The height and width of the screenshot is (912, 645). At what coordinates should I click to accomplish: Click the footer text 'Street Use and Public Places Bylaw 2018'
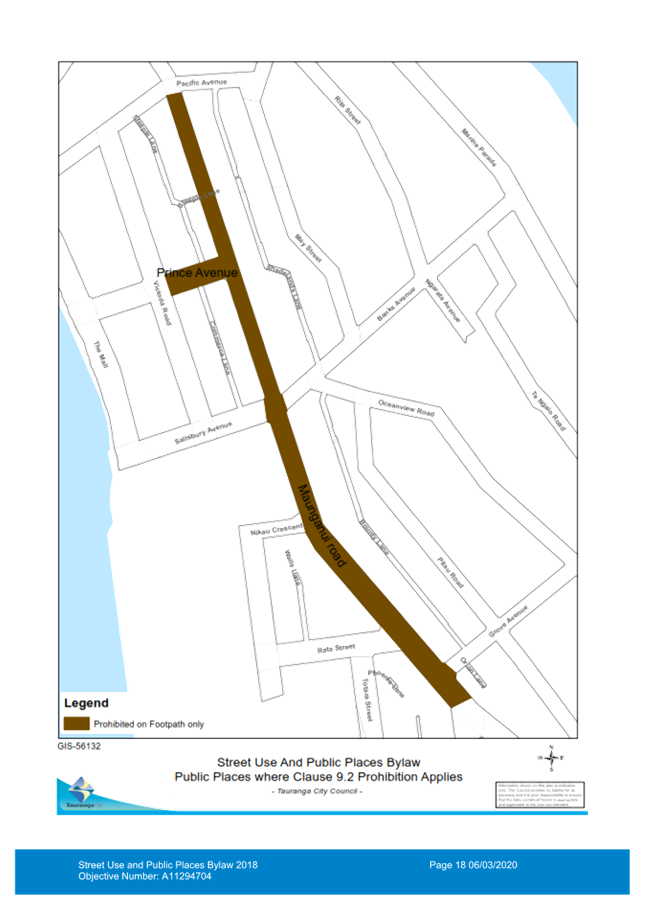pyautogui.click(x=168, y=864)
